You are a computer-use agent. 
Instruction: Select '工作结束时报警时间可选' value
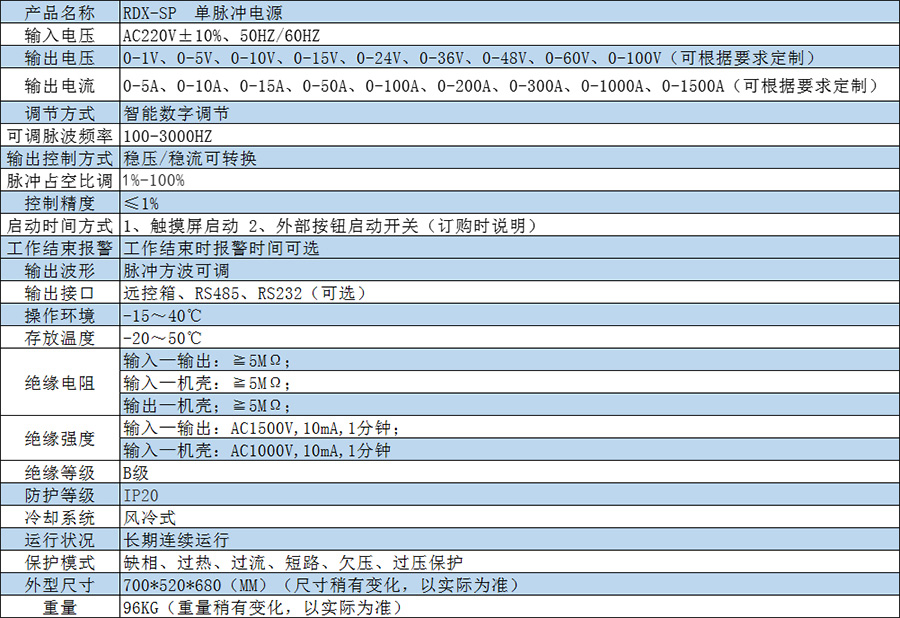click(221, 248)
